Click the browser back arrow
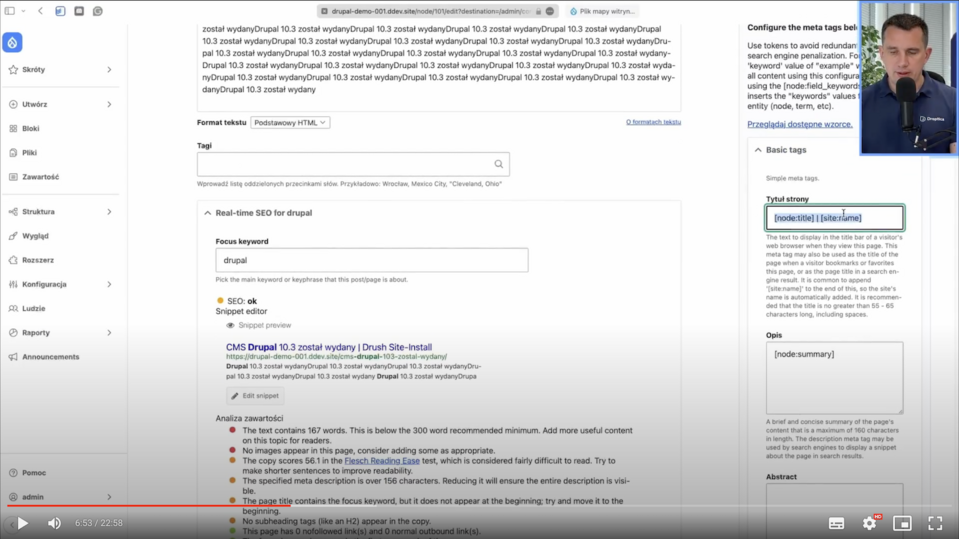 tap(40, 11)
